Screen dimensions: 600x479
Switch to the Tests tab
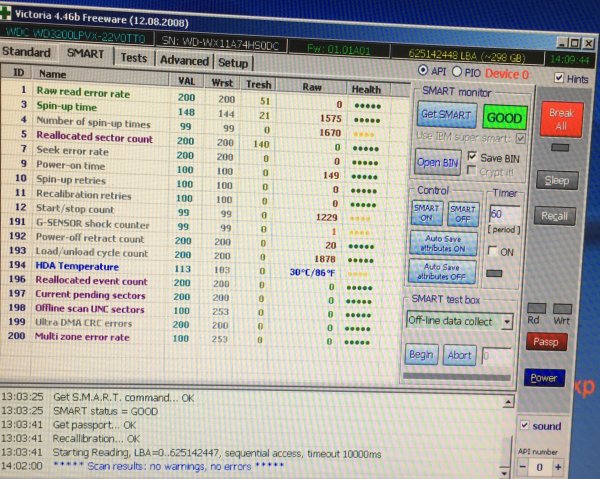click(x=134, y=58)
